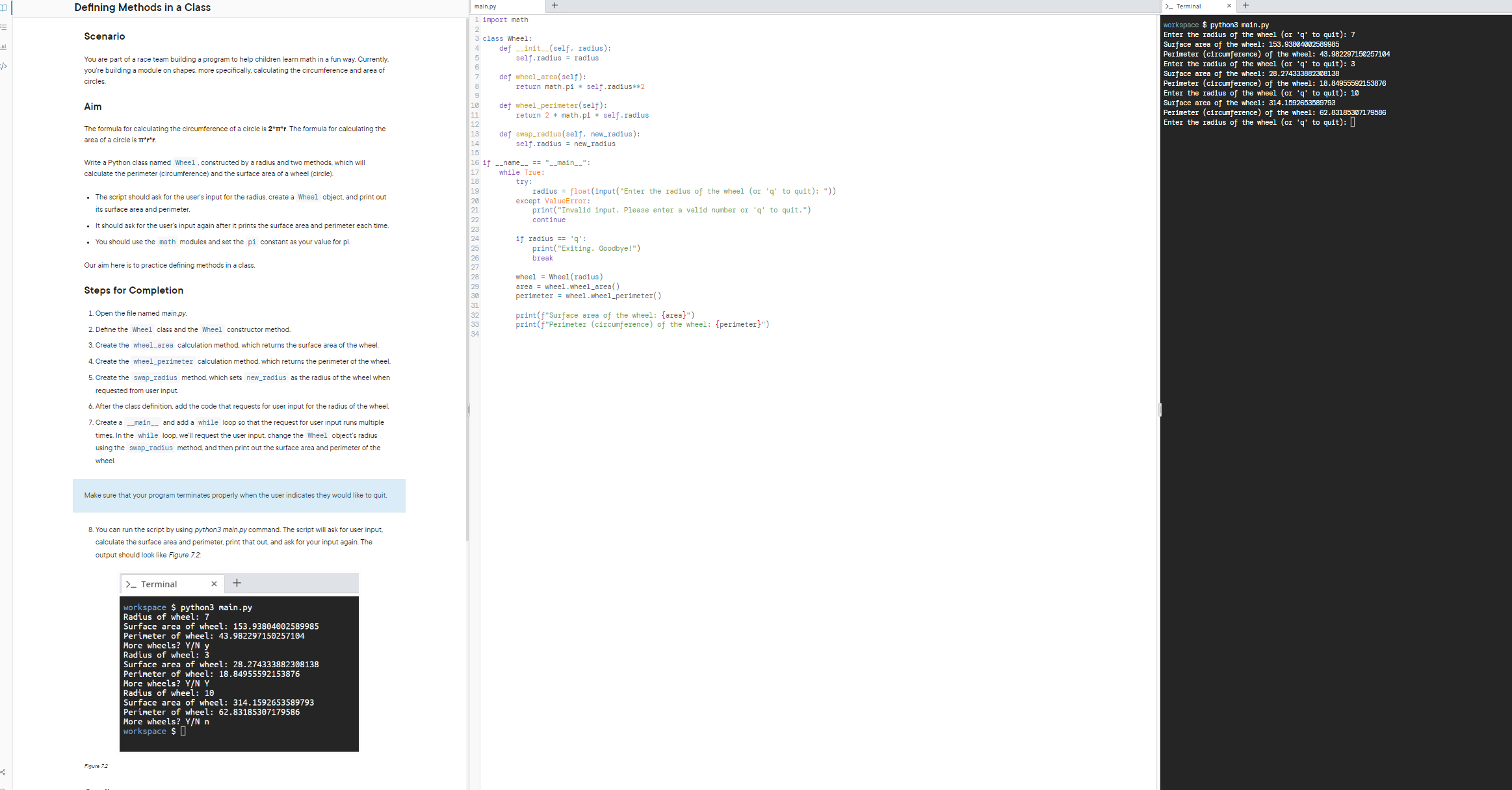Close the Terminal tab with its X

point(1229,6)
